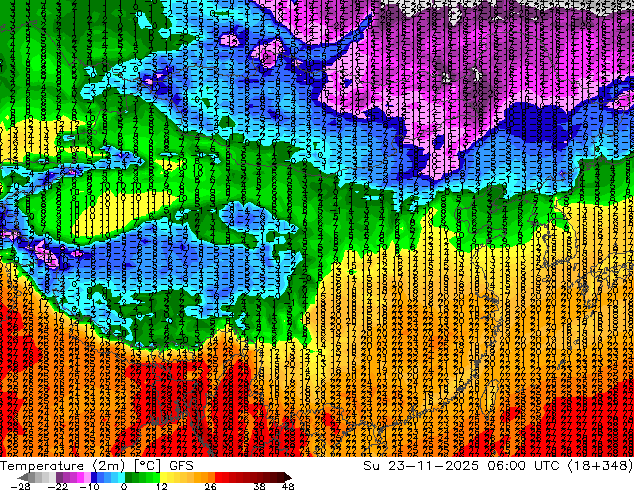Click the forecast offset "(18+348)"
The image size is (634, 490).
click(600, 466)
